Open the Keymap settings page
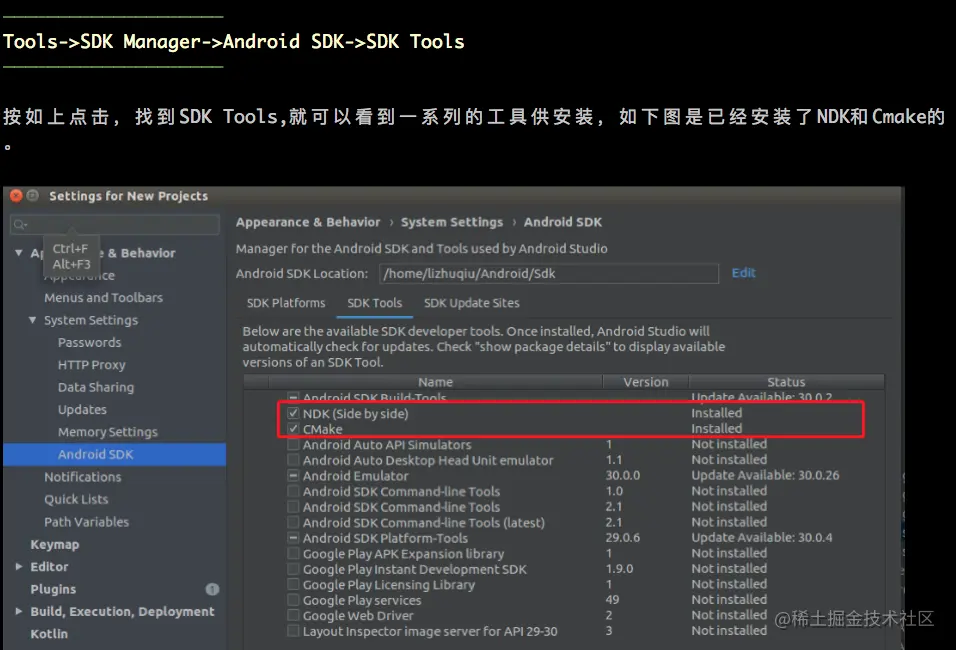Image resolution: width=956 pixels, height=650 pixels. 55,545
